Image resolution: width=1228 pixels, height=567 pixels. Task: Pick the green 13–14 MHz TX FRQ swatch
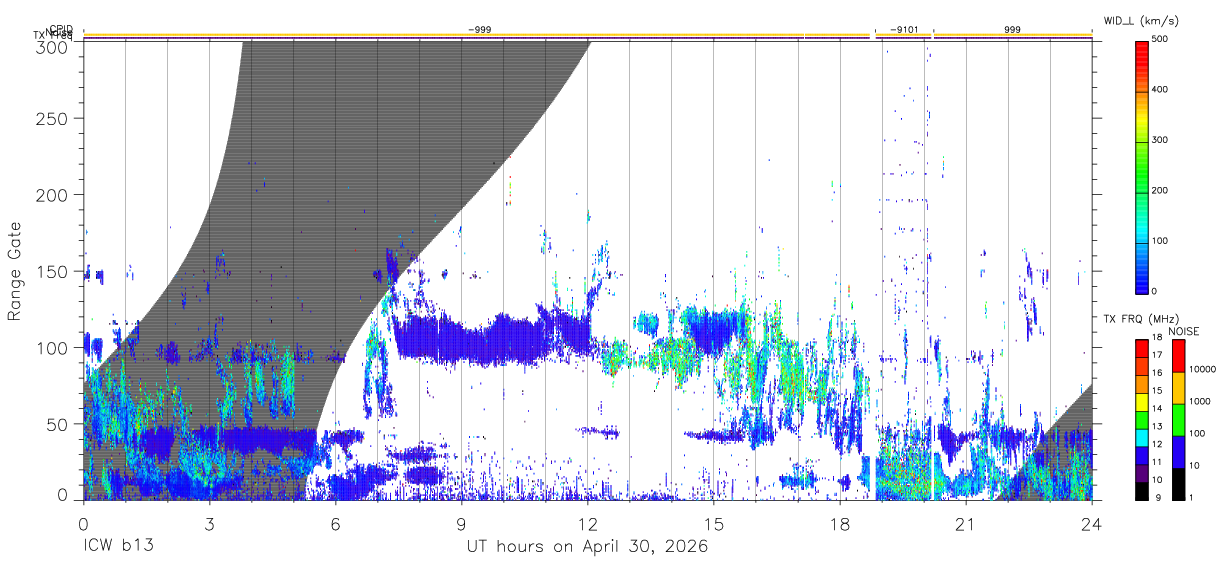point(1142,419)
